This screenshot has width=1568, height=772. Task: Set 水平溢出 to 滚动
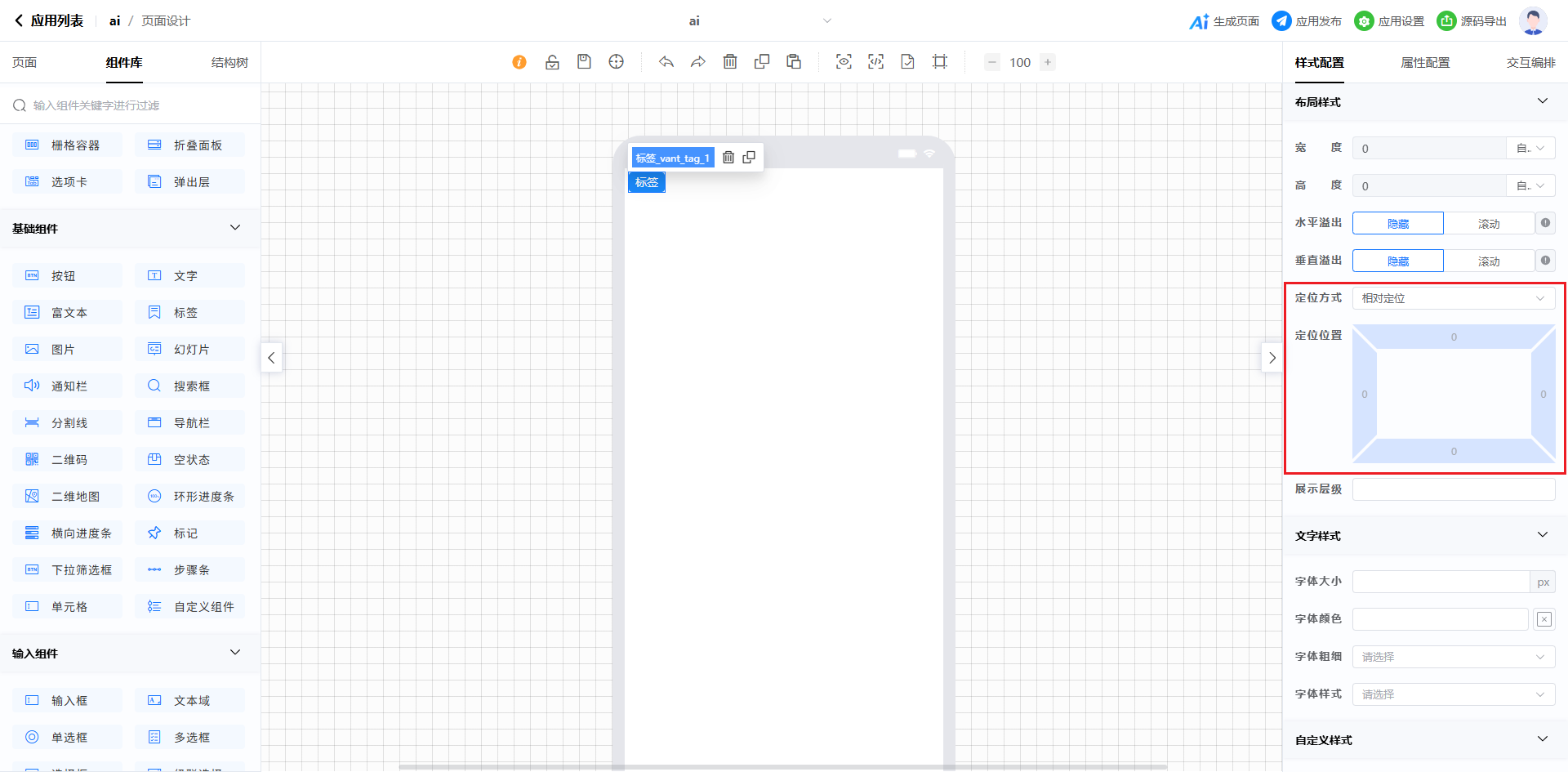[1488, 224]
